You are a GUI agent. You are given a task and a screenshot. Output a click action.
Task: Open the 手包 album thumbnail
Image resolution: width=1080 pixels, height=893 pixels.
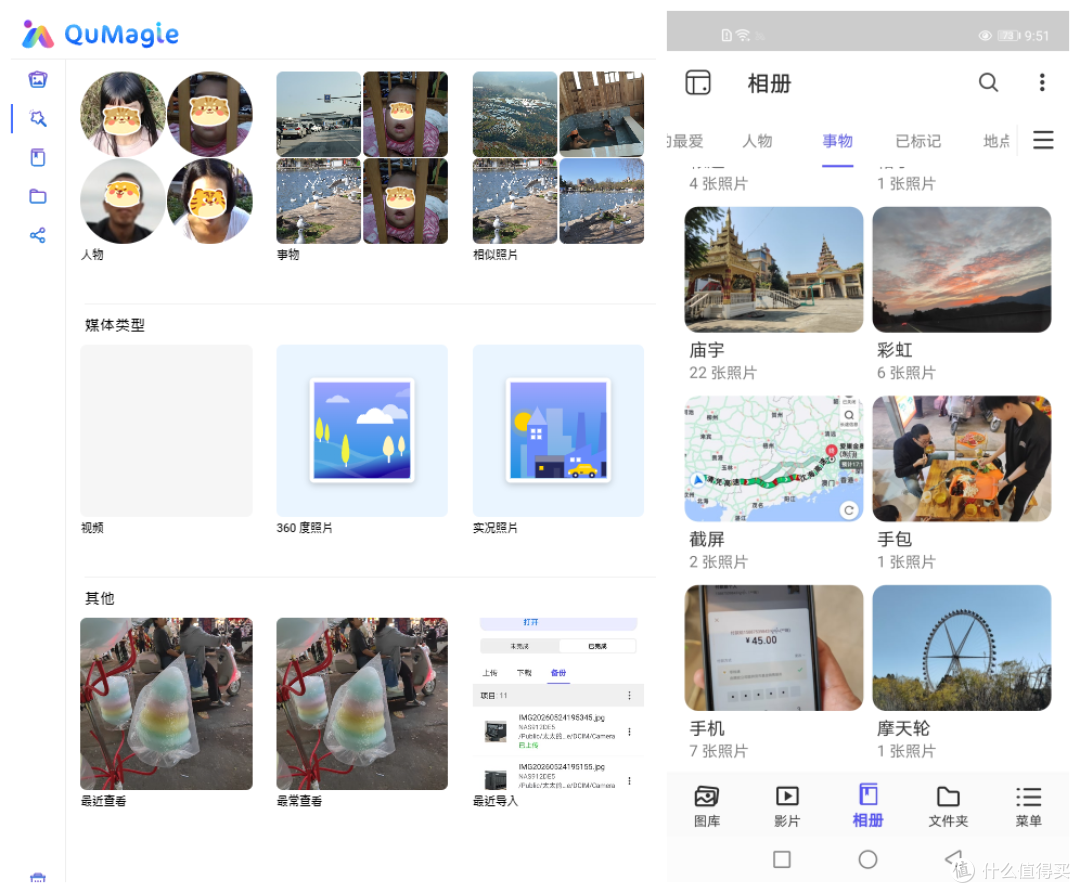coord(962,459)
